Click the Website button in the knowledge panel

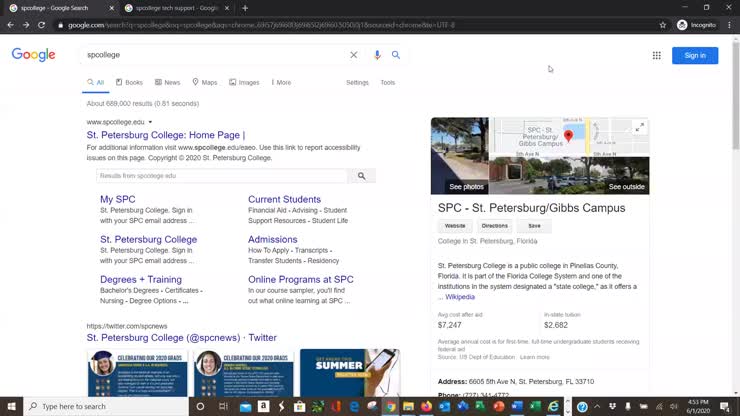pos(455,226)
